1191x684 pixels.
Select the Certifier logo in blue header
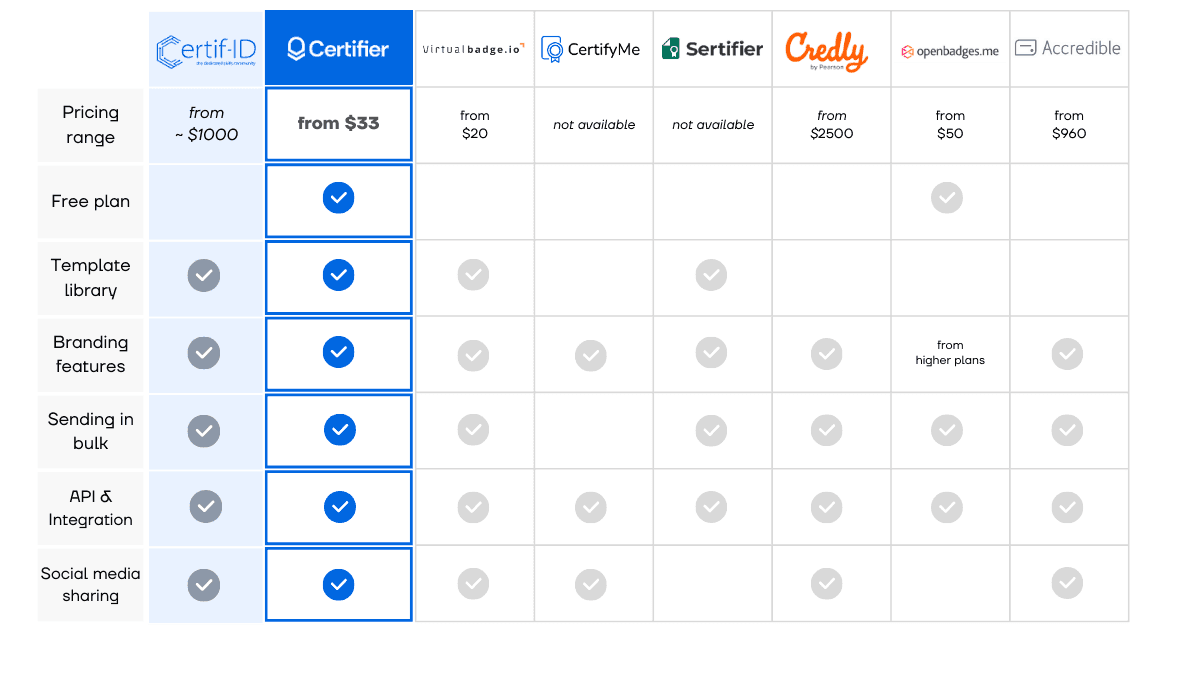click(x=338, y=49)
